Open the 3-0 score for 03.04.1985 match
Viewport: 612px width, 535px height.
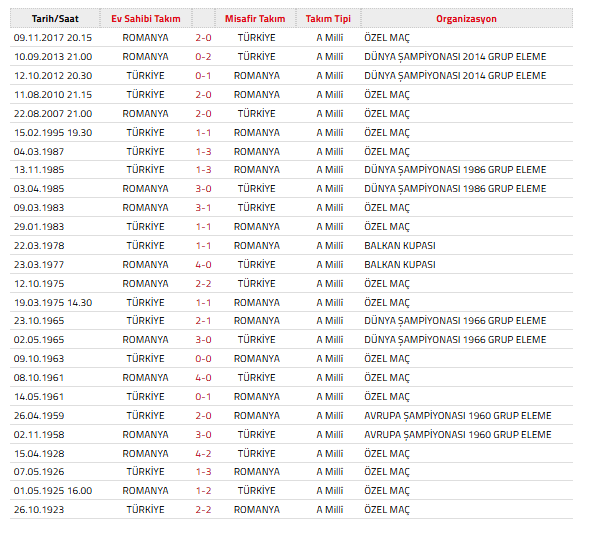point(203,189)
